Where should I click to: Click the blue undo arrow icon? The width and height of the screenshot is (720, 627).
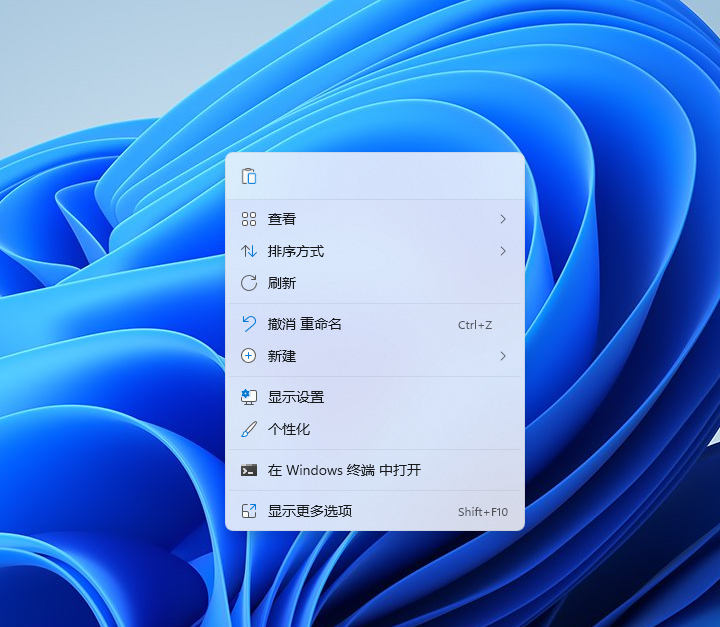tap(249, 324)
